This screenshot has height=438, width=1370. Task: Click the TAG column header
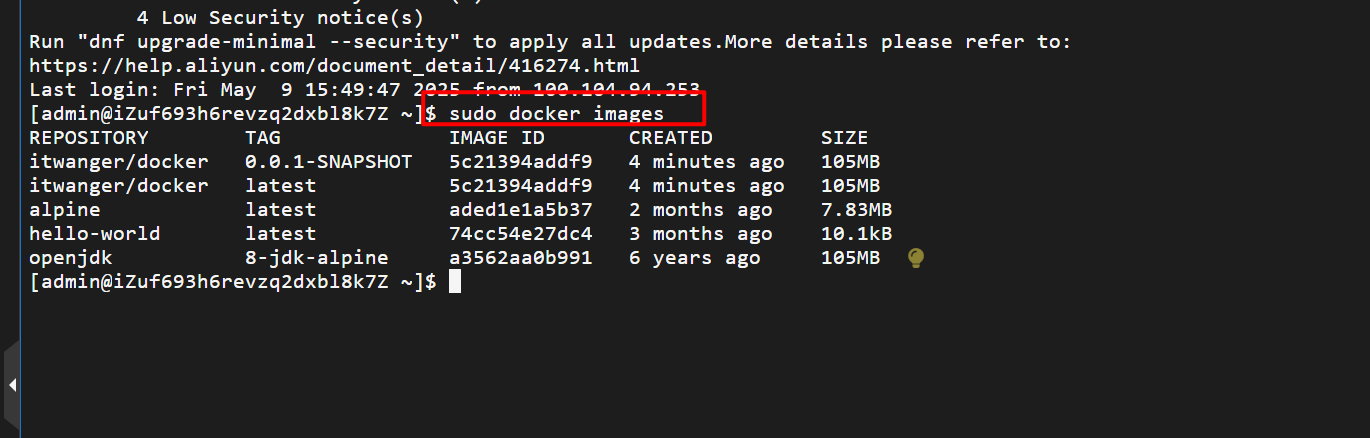tap(263, 138)
